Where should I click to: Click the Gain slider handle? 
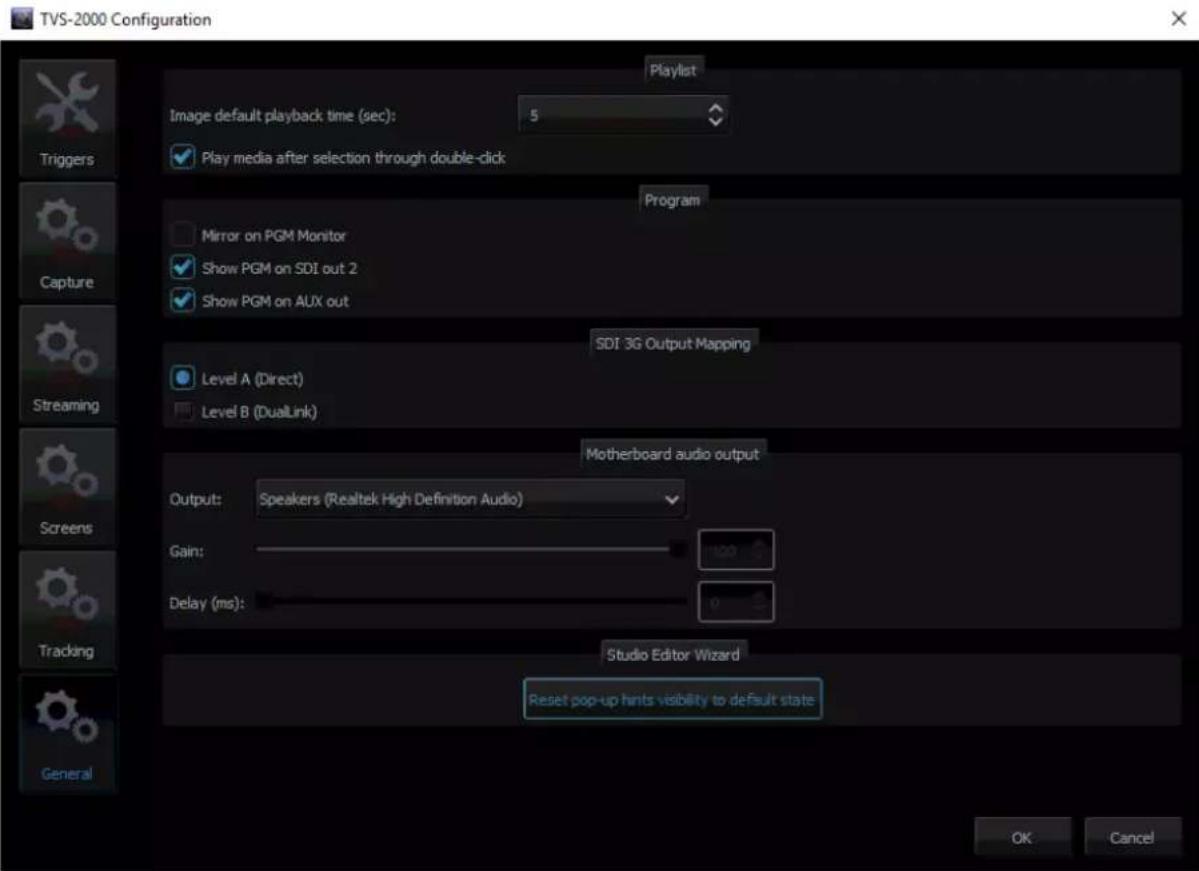pyautogui.click(x=677, y=549)
